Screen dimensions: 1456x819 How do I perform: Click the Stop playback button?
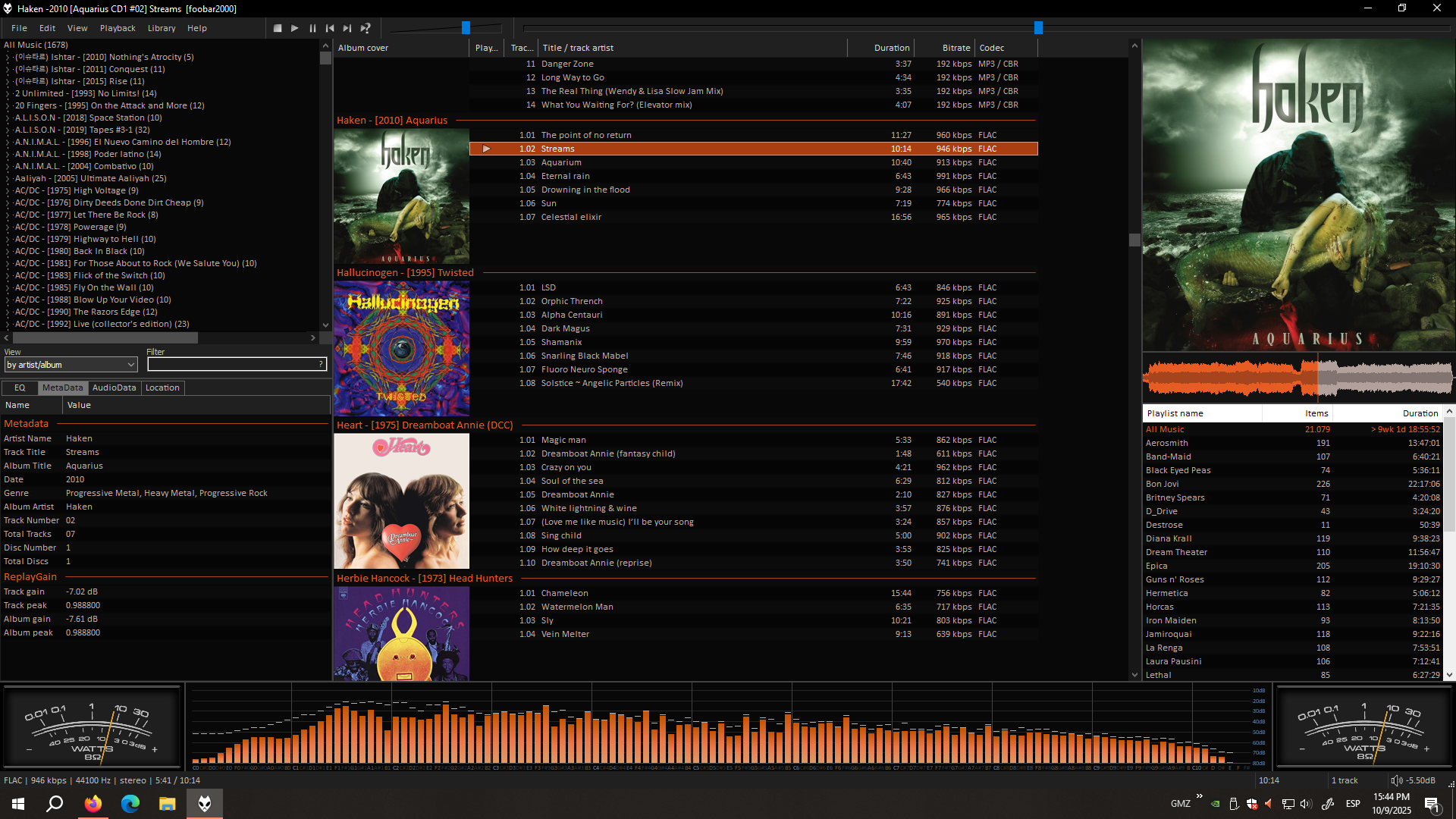pos(278,28)
